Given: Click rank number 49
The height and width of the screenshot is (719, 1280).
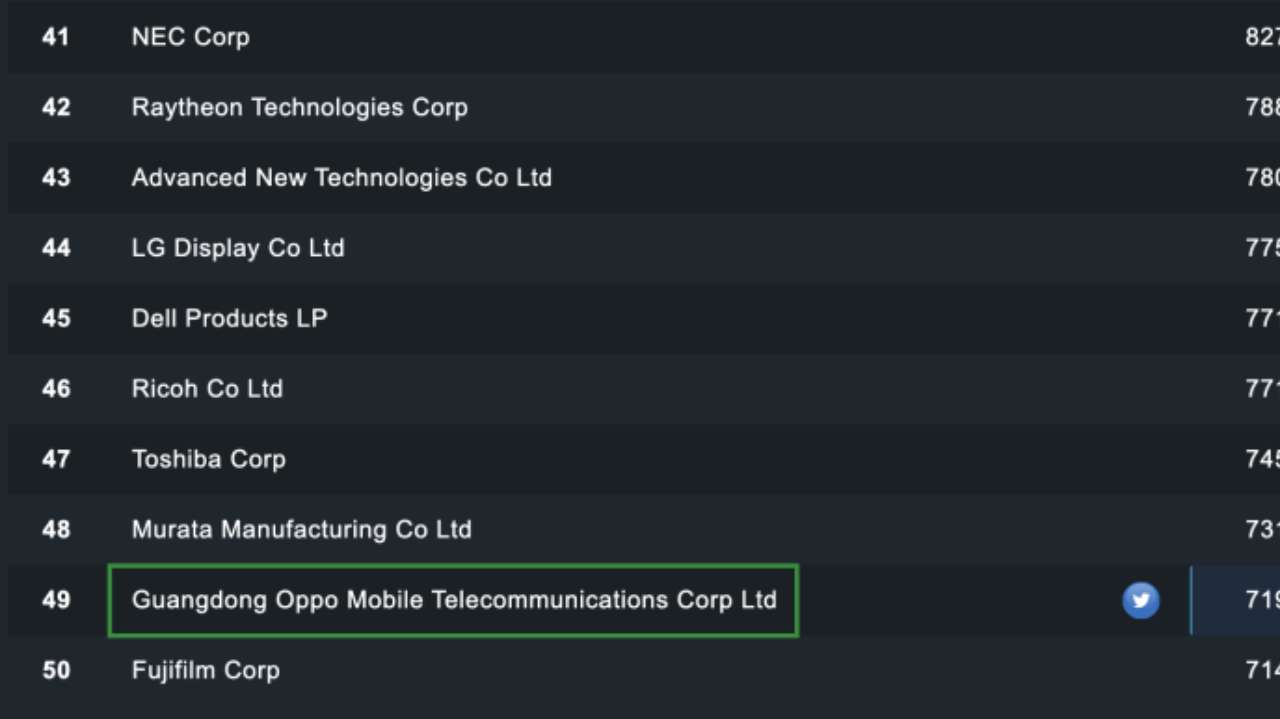Looking at the screenshot, I should pos(56,600).
